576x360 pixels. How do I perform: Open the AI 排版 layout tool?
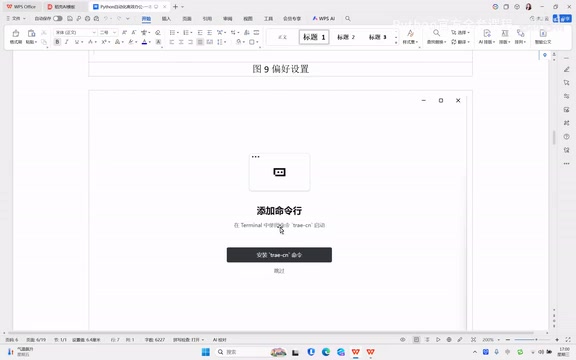pos(487,37)
